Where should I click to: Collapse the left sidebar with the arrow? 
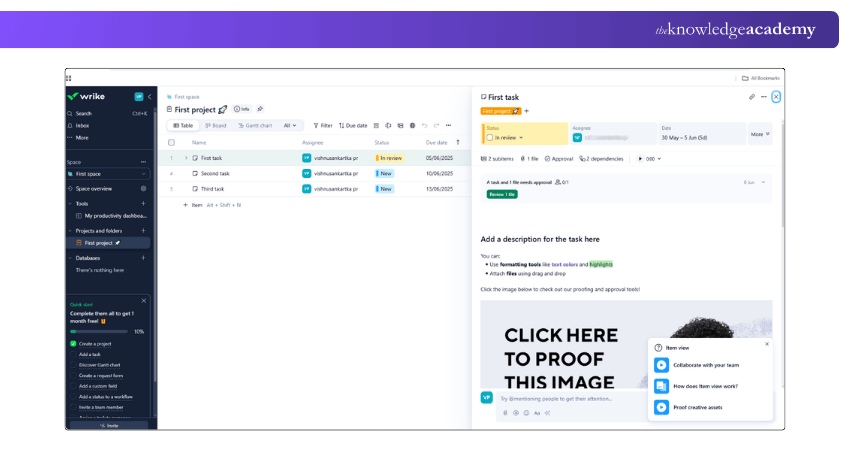coord(150,97)
